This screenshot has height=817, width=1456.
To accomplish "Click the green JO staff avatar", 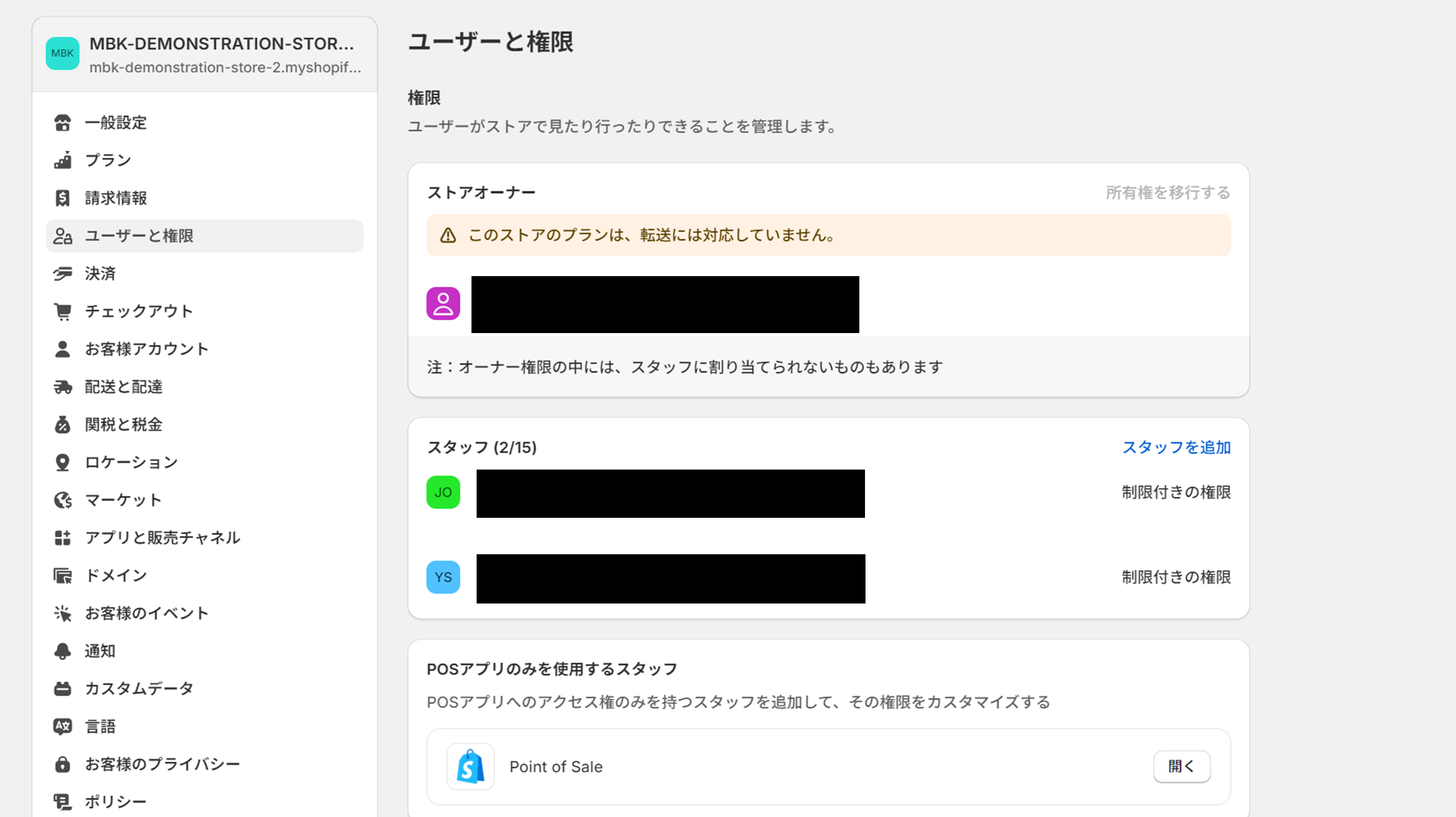I will [443, 493].
